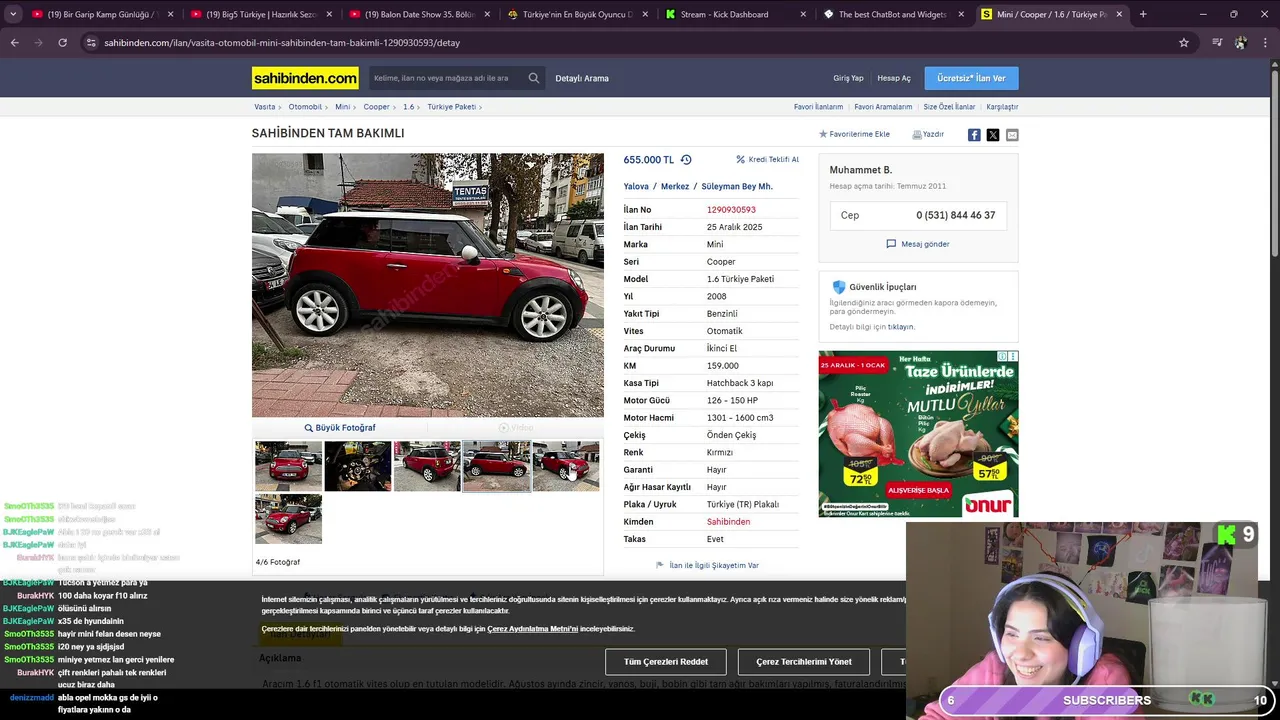
Task: Reload the page with refresh icon
Action: point(62,43)
